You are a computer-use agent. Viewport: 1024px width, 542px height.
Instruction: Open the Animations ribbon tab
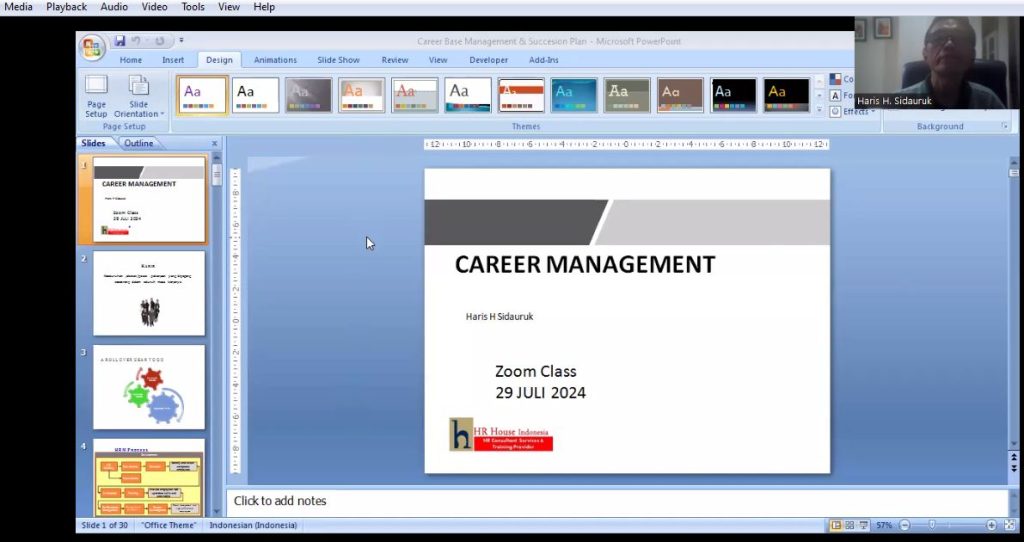click(x=274, y=60)
